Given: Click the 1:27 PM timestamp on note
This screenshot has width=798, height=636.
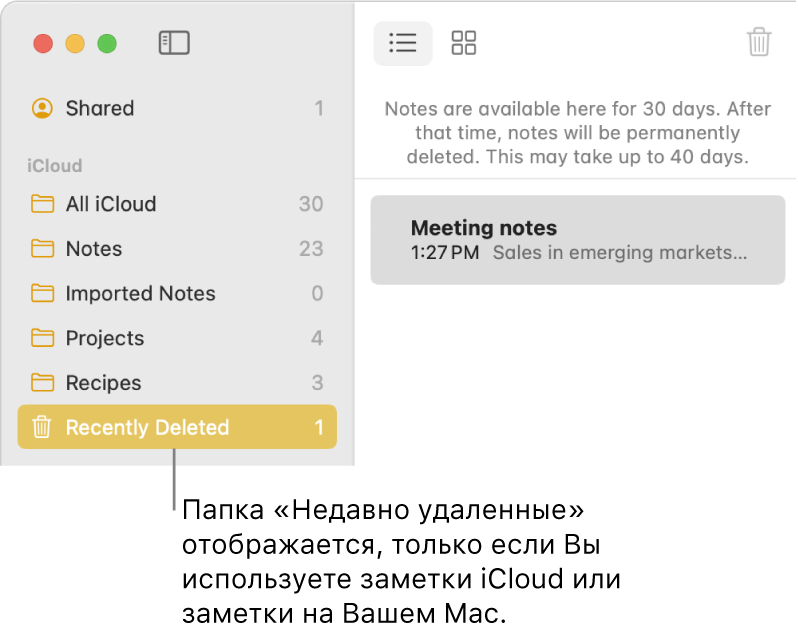Looking at the screenshot, I should (445, 253).
